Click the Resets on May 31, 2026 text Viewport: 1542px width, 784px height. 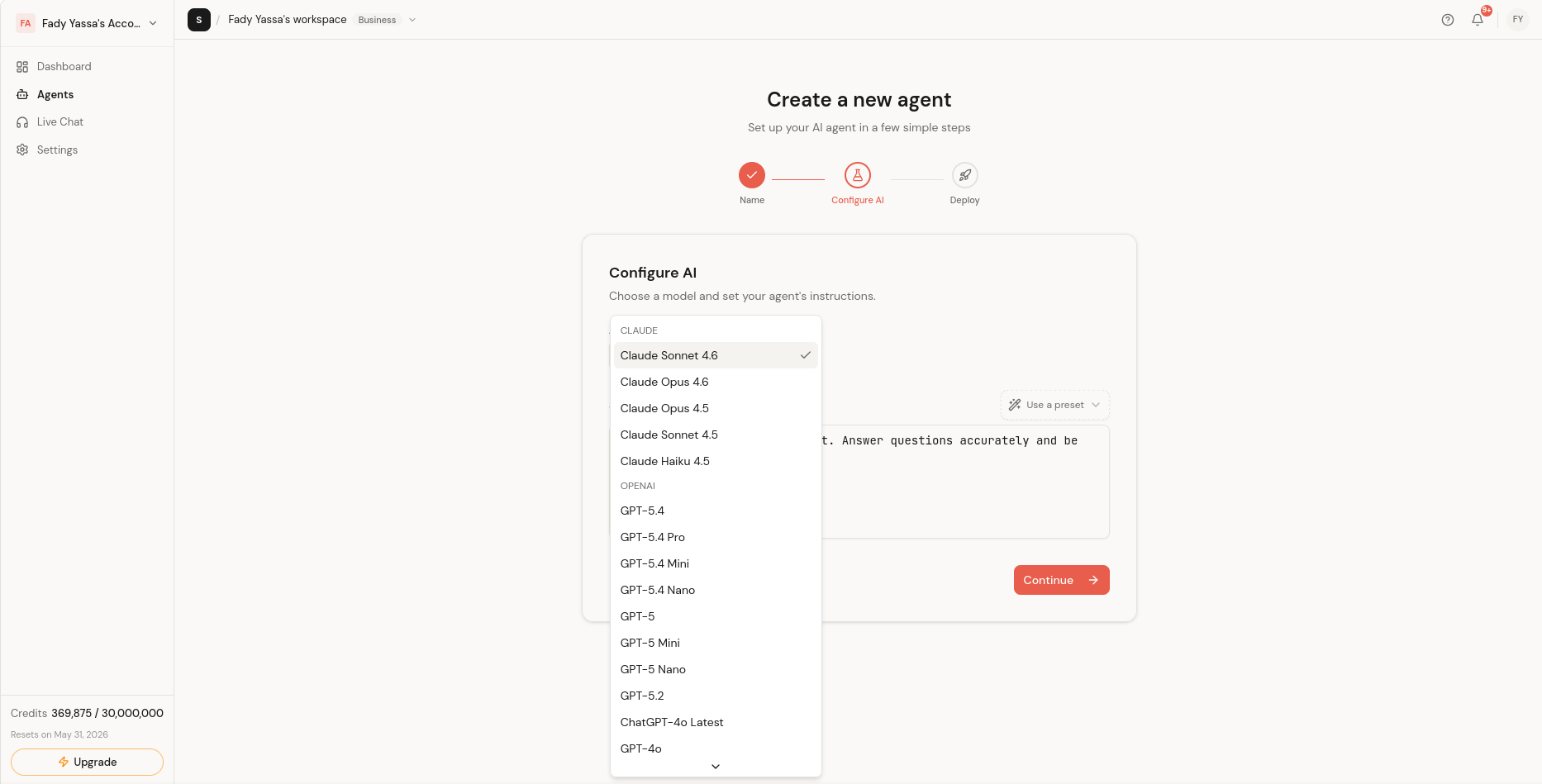coord(59,734)
